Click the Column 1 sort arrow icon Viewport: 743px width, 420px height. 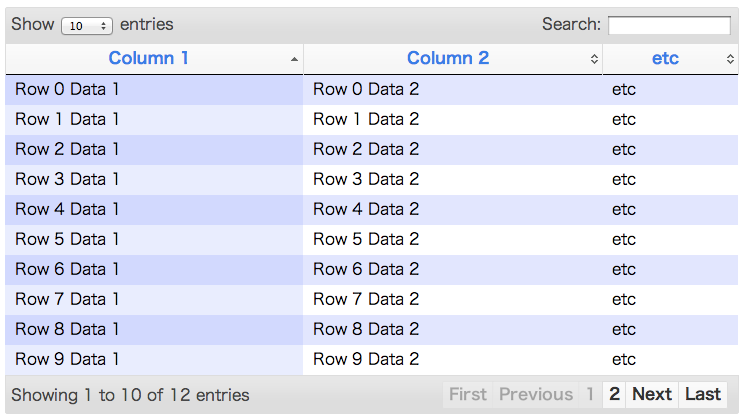coord(294,60)
